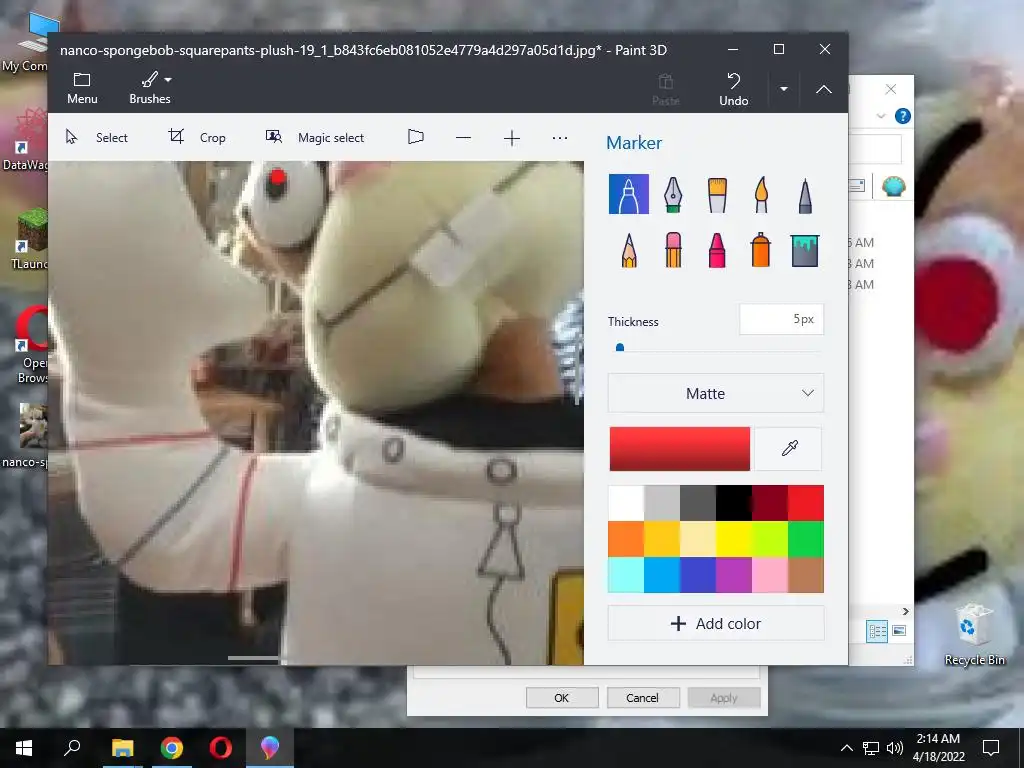Select the Spray can brush
The image size is (1024, 768).
click(x=761, y=250)
